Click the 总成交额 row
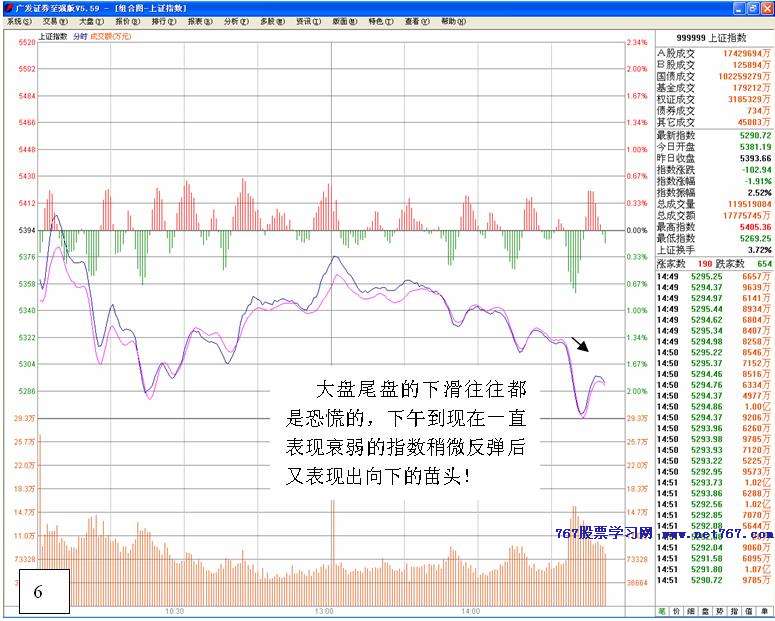 point(714,216)
